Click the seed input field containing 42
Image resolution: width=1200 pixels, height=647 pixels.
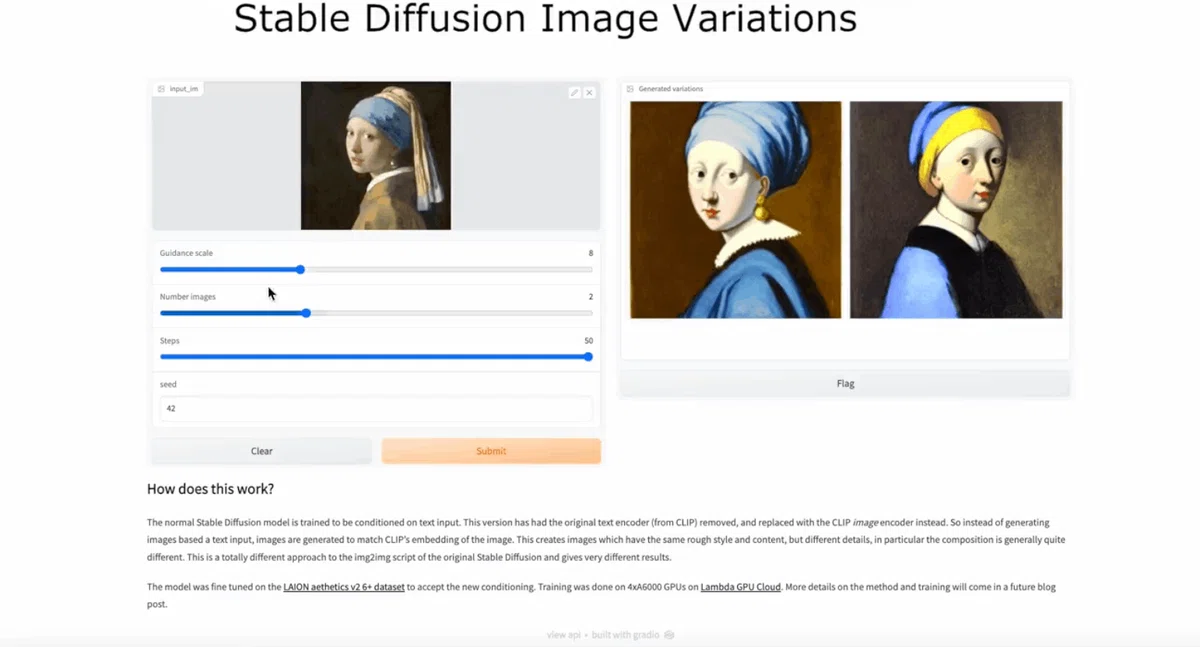(376, 408)
